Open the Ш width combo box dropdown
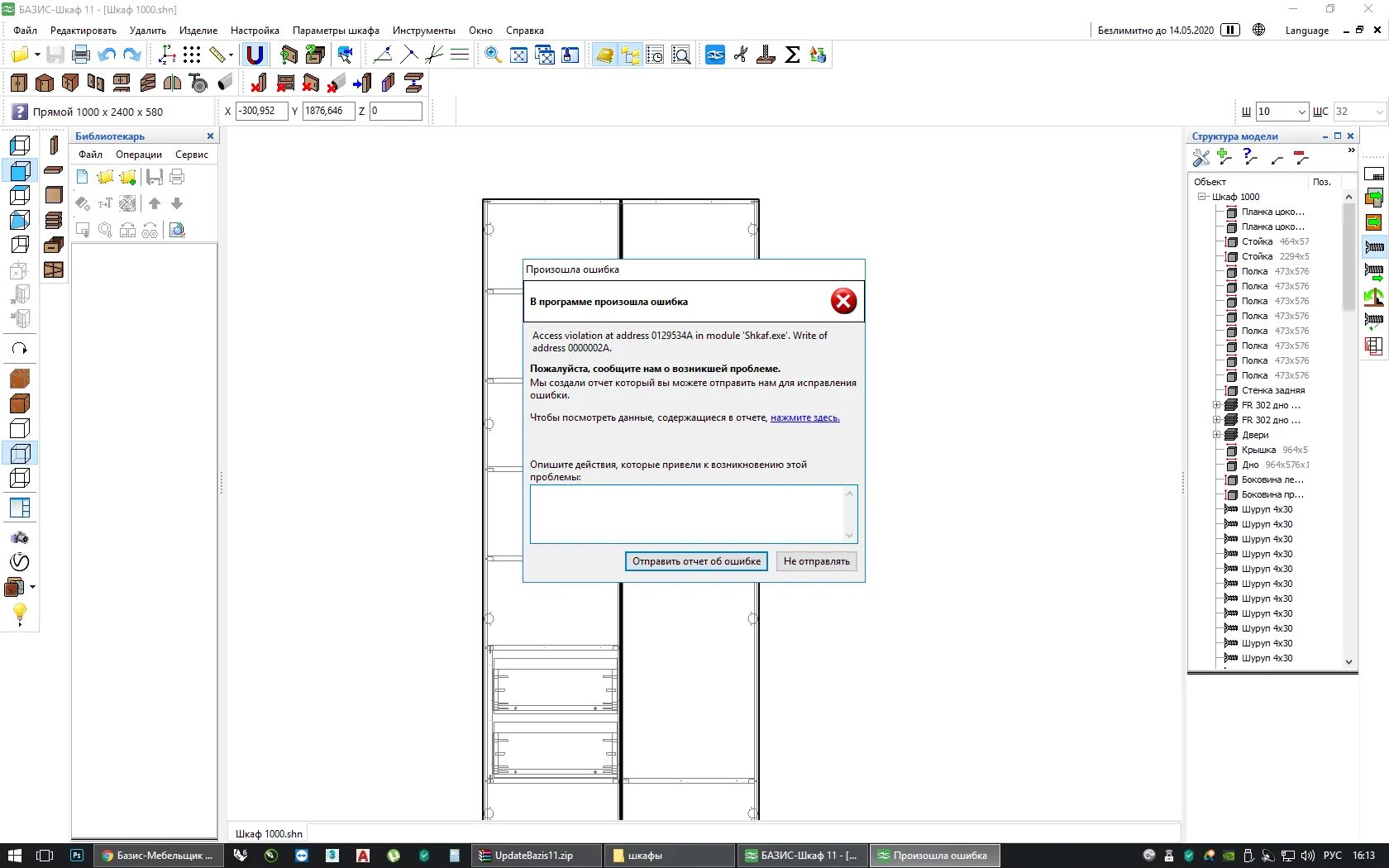 tap(1301, 112)
